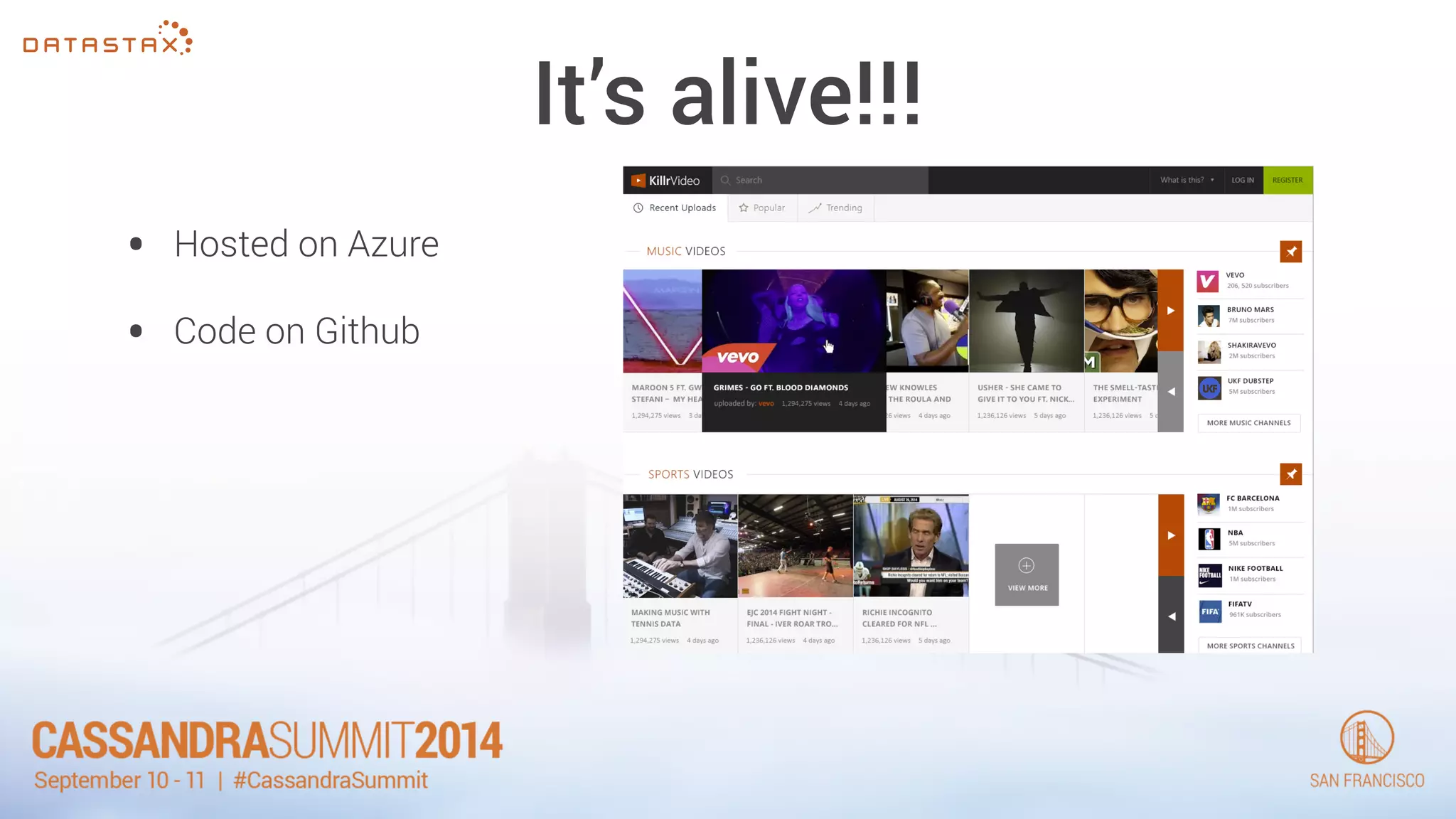
Task: Click the Music Videos pin icon
Action: 1290,252
